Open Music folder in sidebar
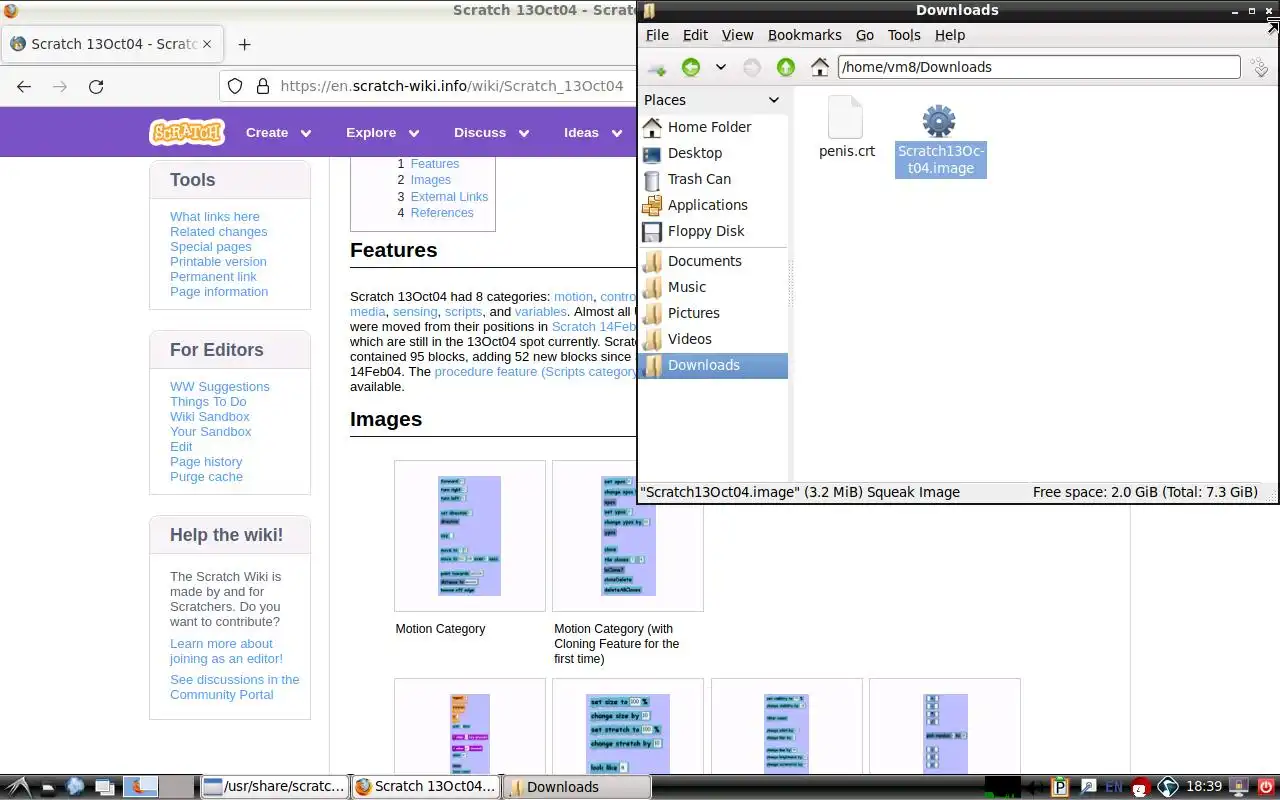 713,287
